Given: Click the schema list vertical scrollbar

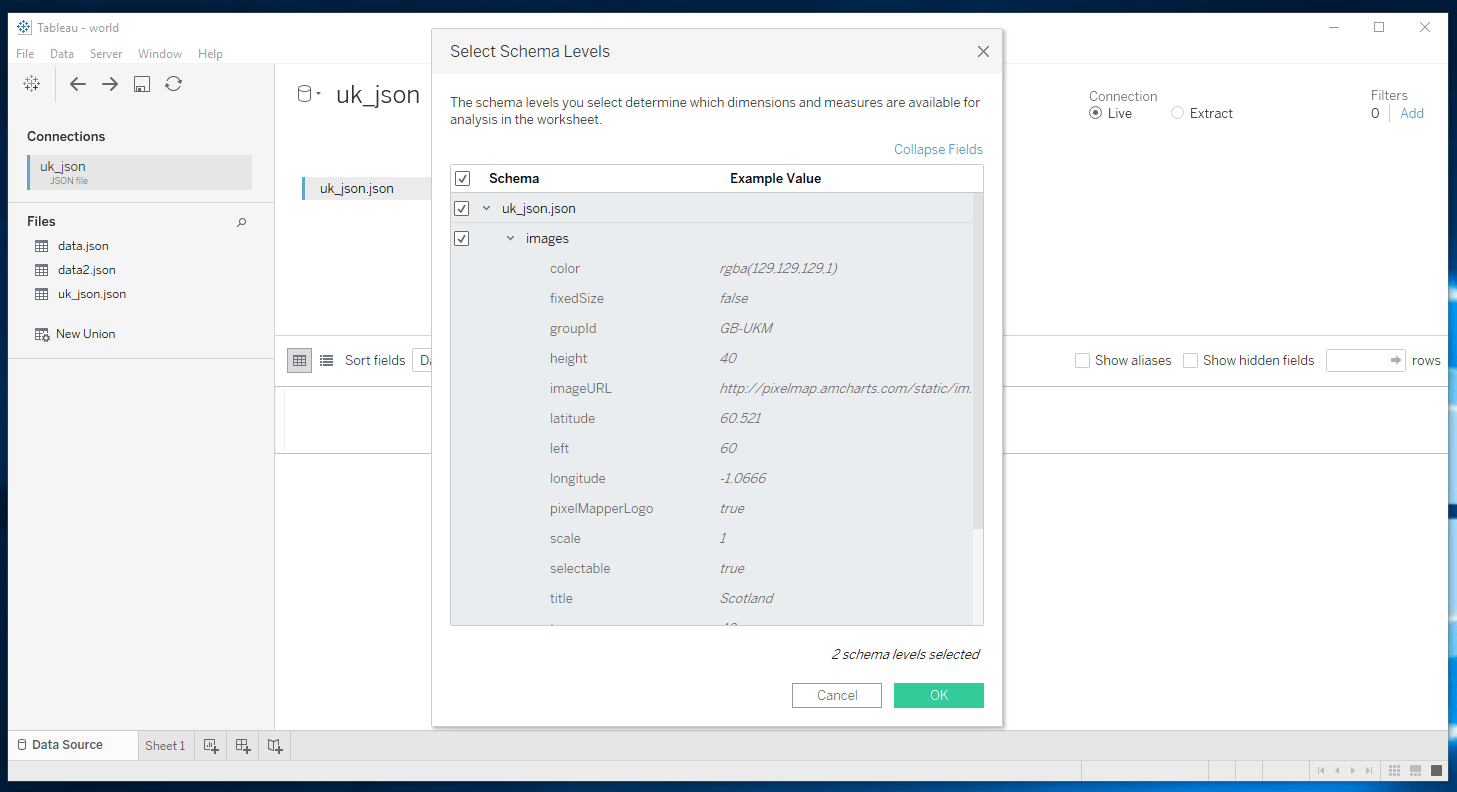Looking at the screenshot, I should [978, 360].
